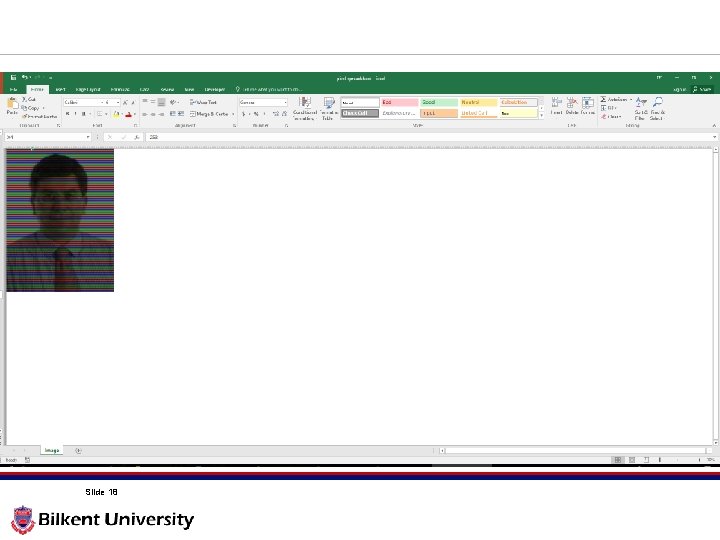
Task: Open the Borders dropdown arrow
Action: coord(106,114)
